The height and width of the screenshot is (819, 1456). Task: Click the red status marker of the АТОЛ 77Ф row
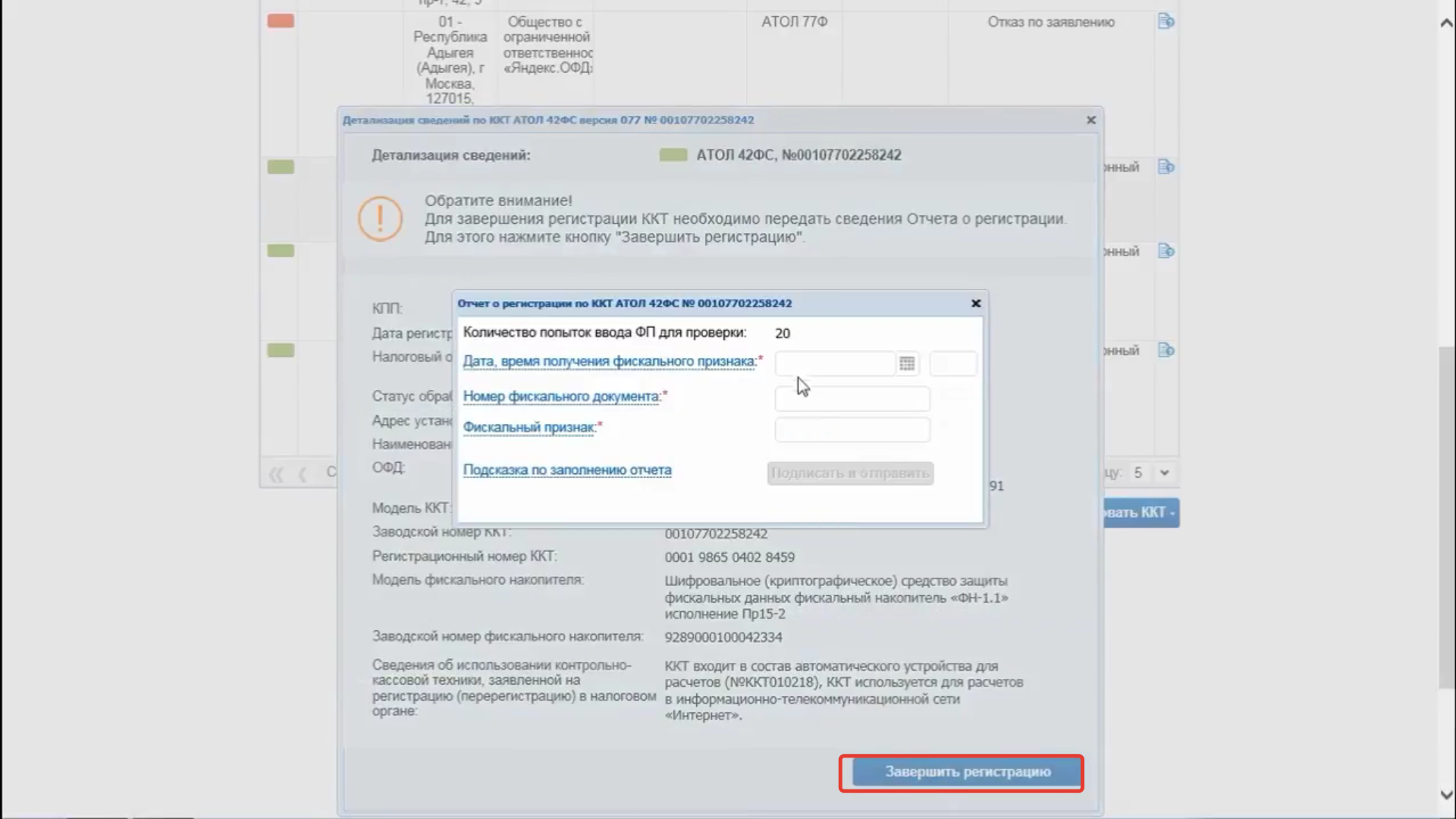click(x=281, y=21)
